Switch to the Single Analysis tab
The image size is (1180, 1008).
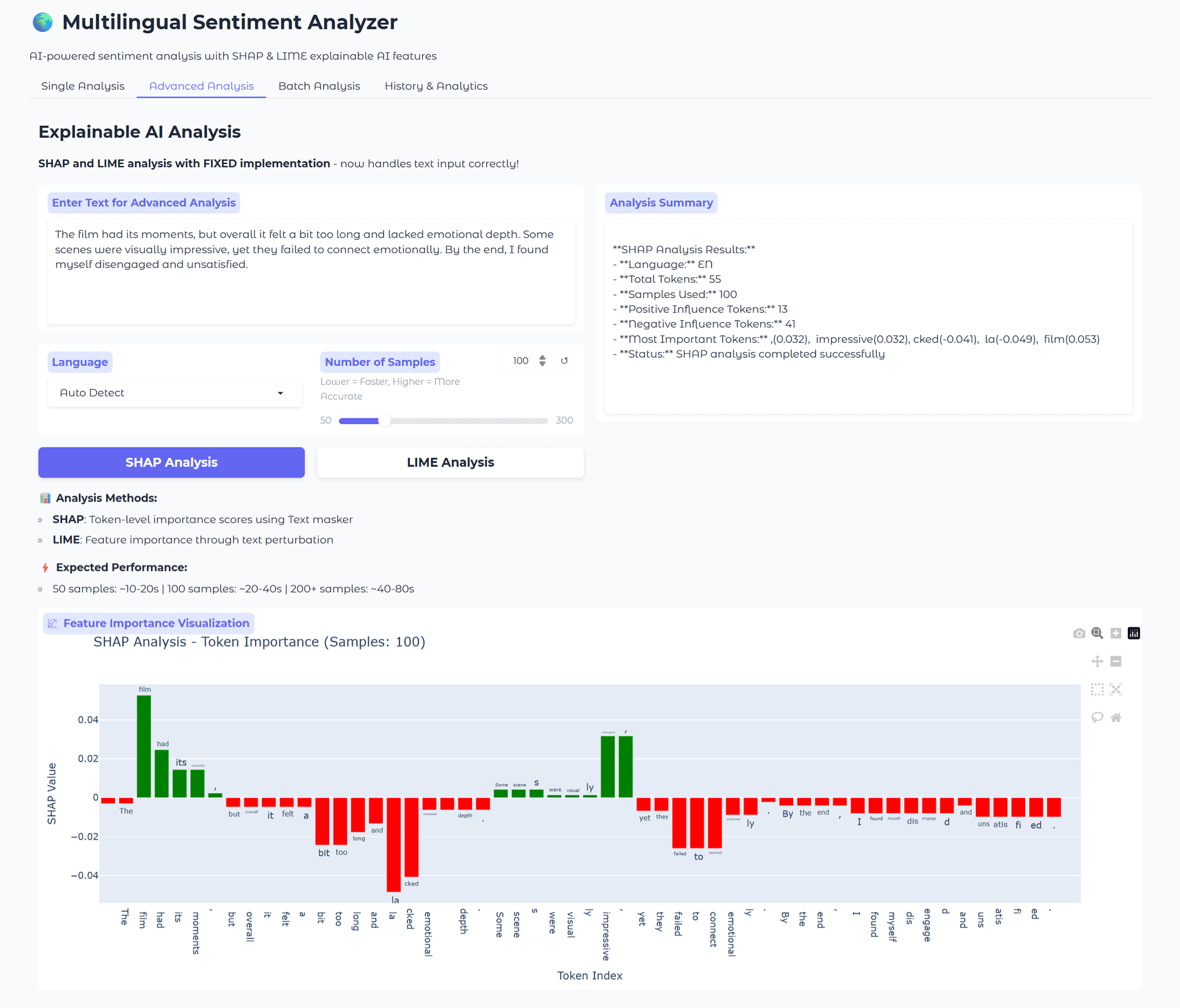[x=83, y=86]
